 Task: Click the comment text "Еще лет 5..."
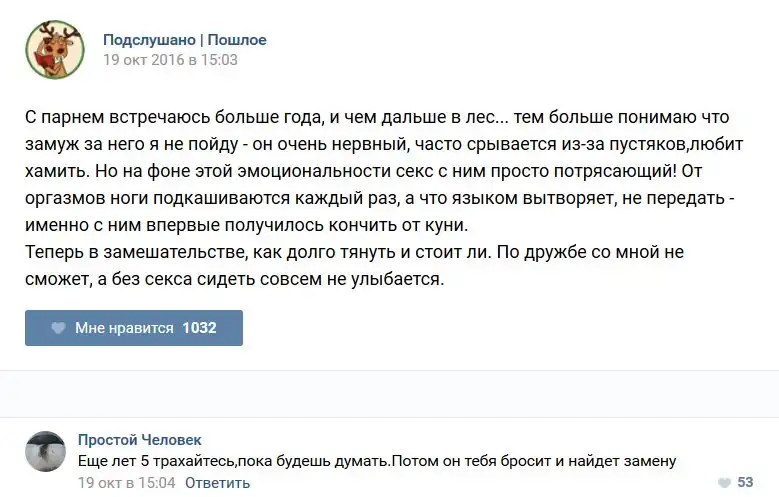tap(377, 461)
